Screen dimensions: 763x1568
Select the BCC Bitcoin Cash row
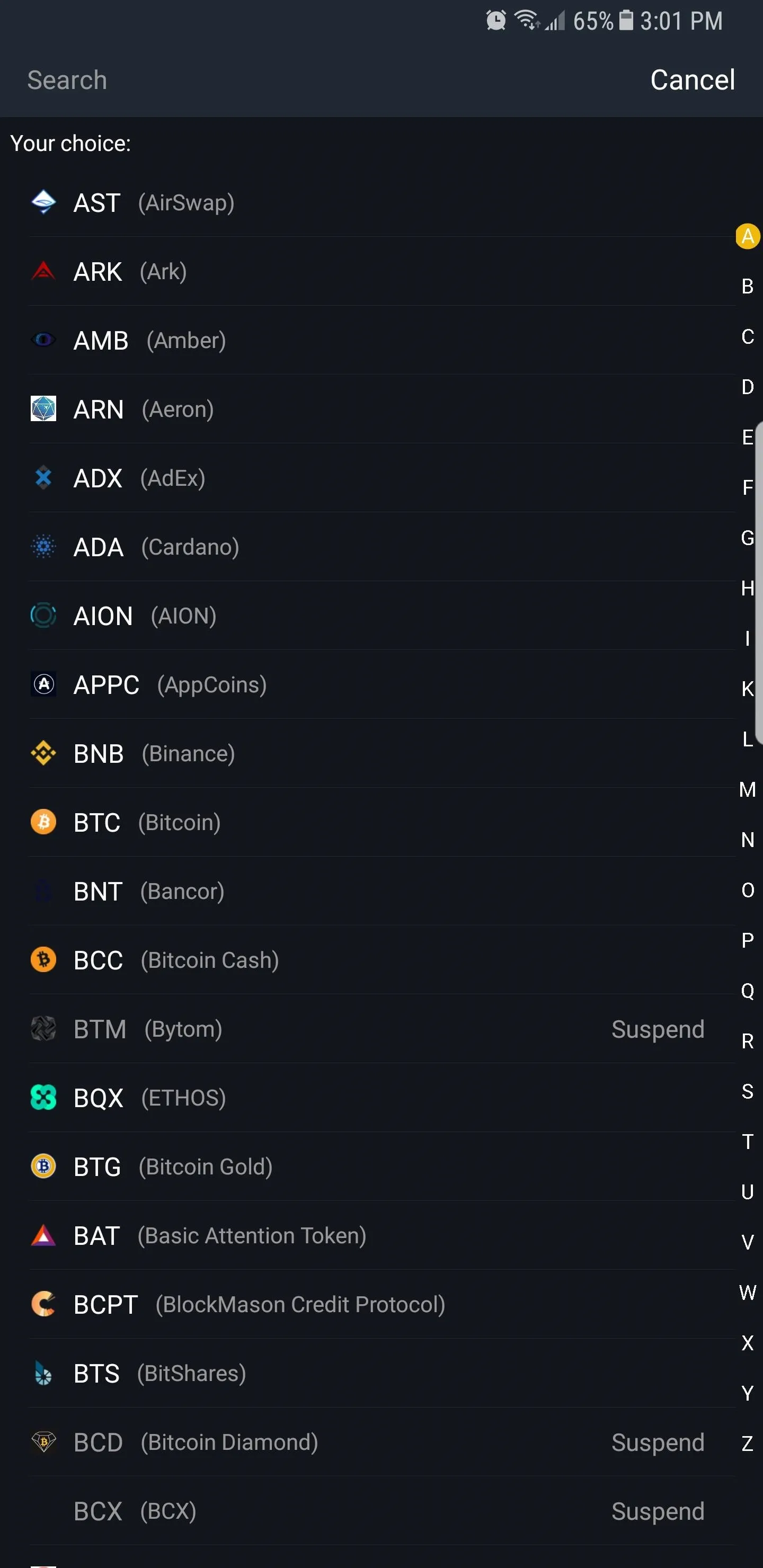pos(382,960)
